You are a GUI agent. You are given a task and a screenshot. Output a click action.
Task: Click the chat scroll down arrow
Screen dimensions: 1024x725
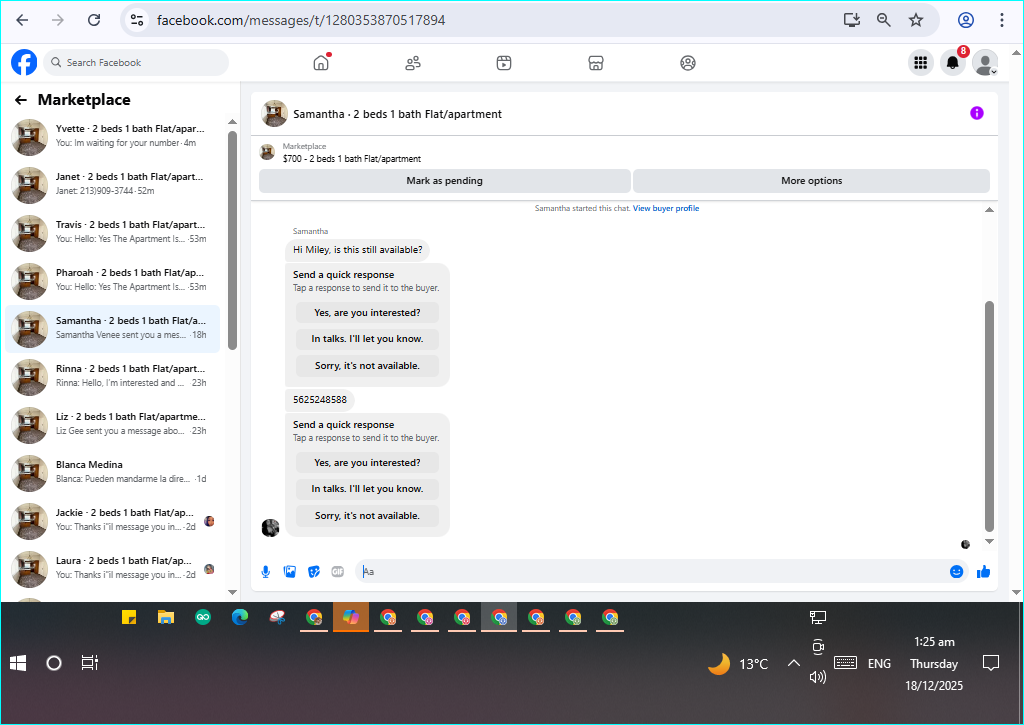[x=989, y=541]
